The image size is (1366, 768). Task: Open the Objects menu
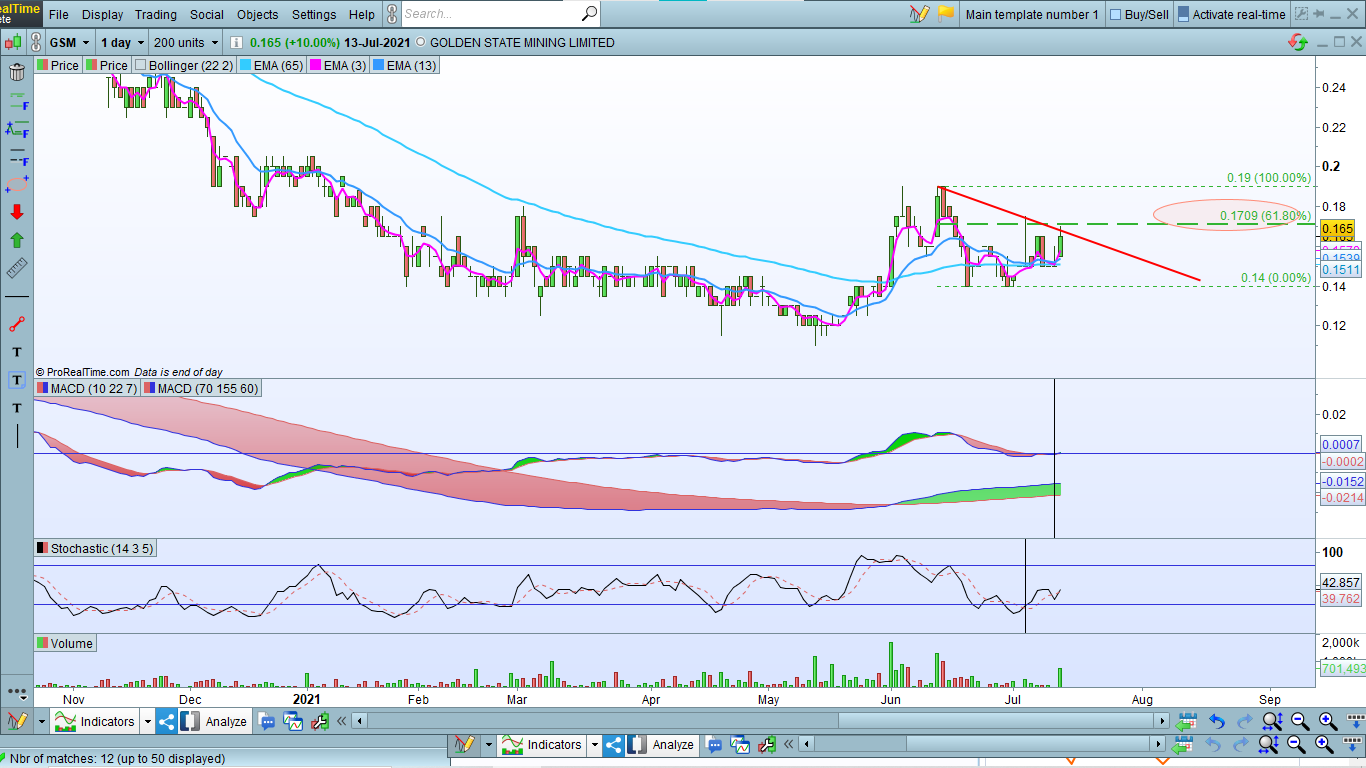pos(258,14)
